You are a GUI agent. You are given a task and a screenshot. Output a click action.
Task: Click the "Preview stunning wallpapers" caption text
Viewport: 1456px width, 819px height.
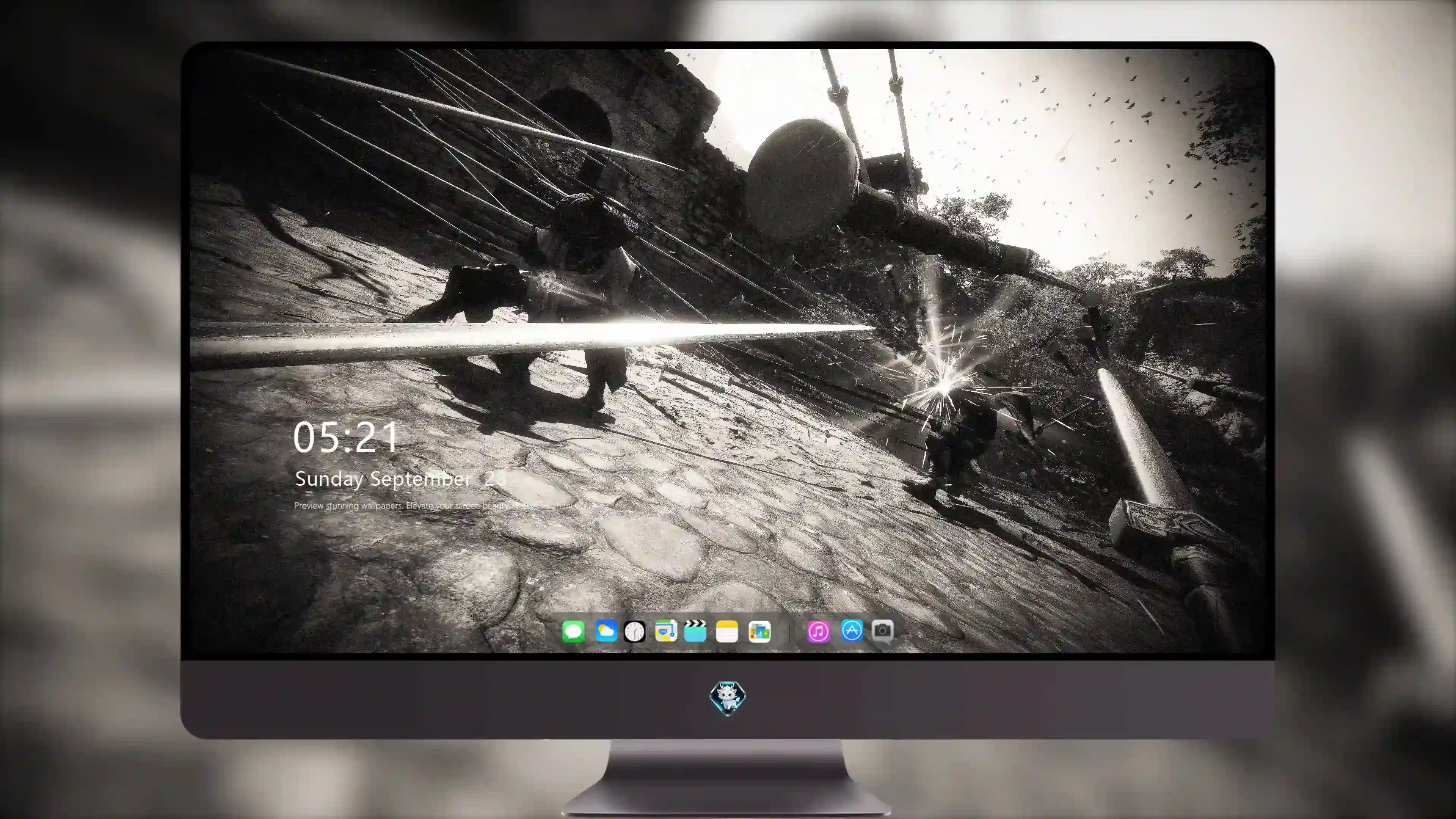coord(348,505)
